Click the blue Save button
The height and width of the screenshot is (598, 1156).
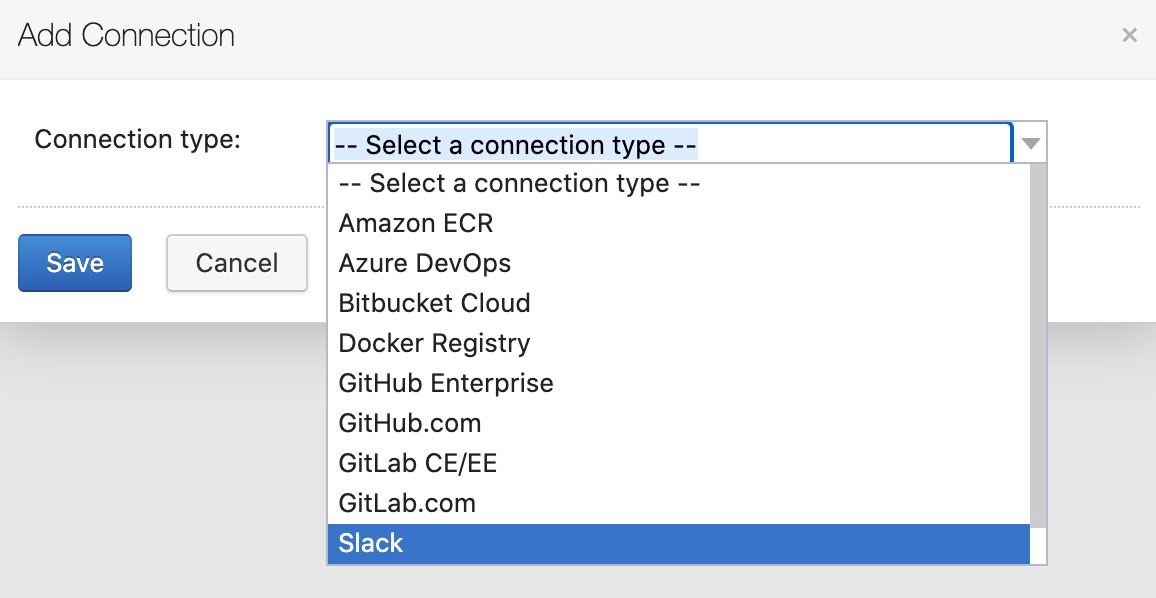click(74, 263)
